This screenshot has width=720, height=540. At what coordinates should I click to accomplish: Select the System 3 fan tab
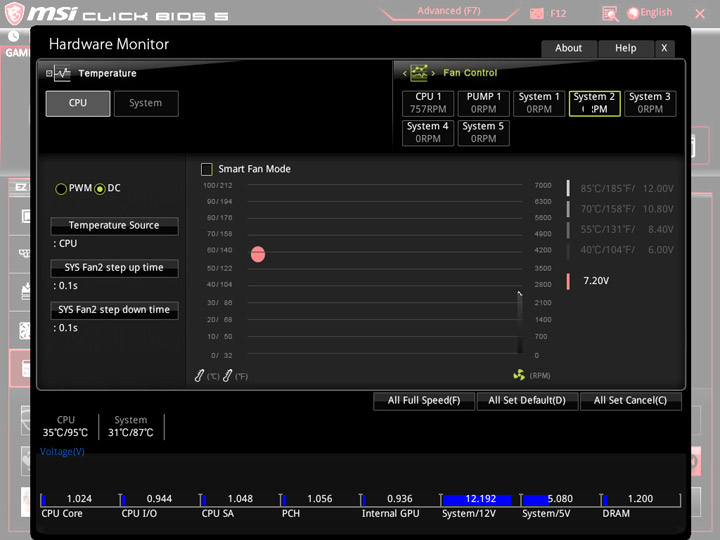(x=650, y=103)
